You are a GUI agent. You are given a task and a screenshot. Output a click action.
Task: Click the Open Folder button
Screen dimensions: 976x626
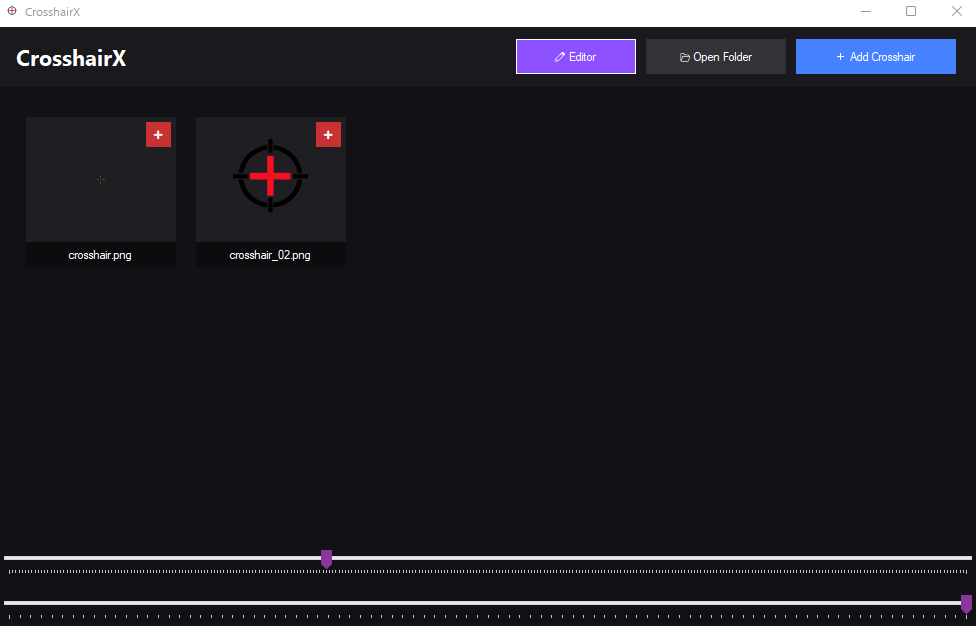[x=716, y=57]
